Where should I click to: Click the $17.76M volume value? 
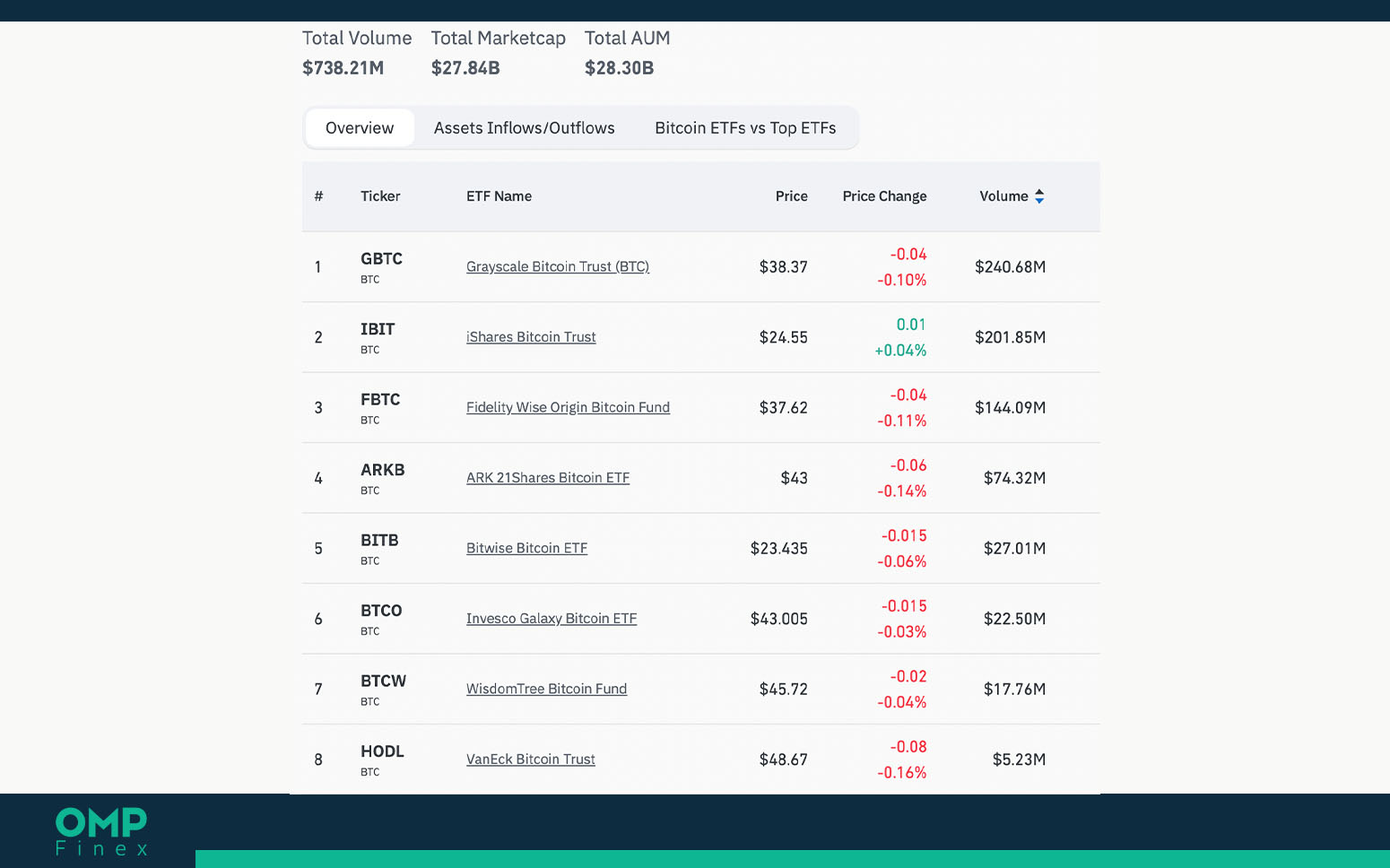[1015, 690]
